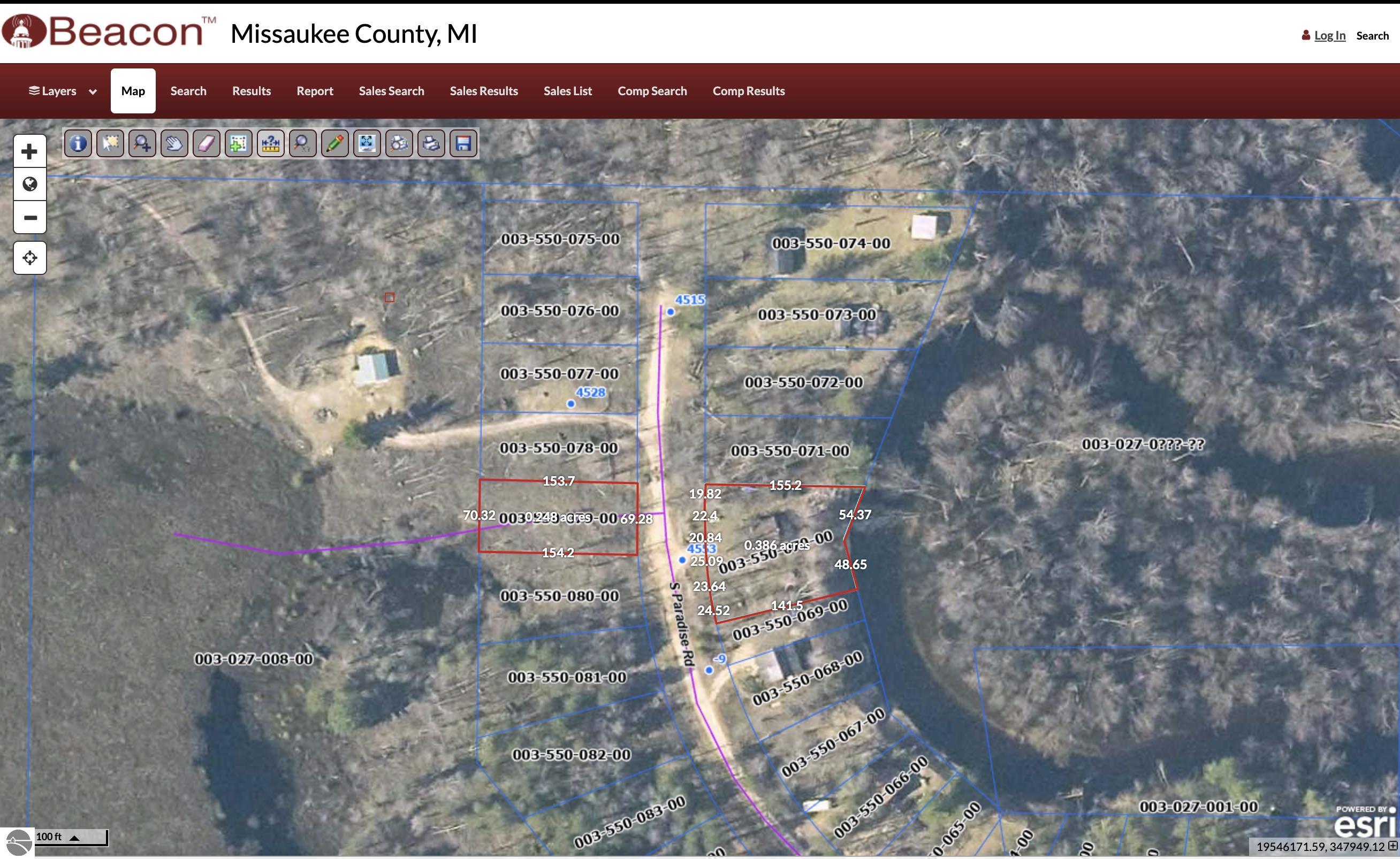1400x859 pixels.
Task: Click the globe default extent button
Action: tap(29, 184)
